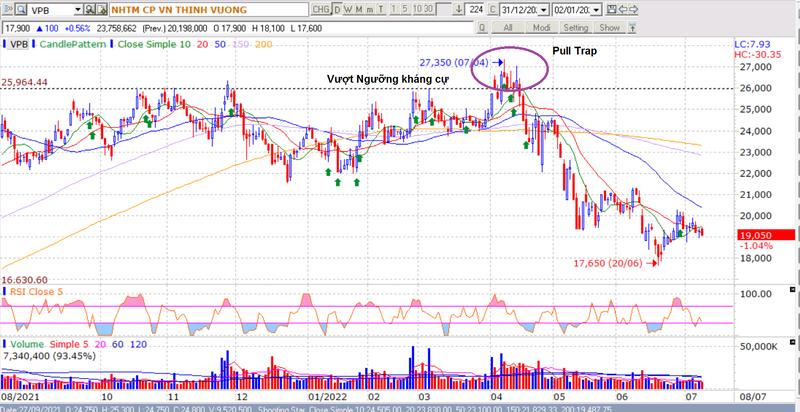Click the magnifier icon before the VPB box
The image size is (800, 412).
point(20,9)
